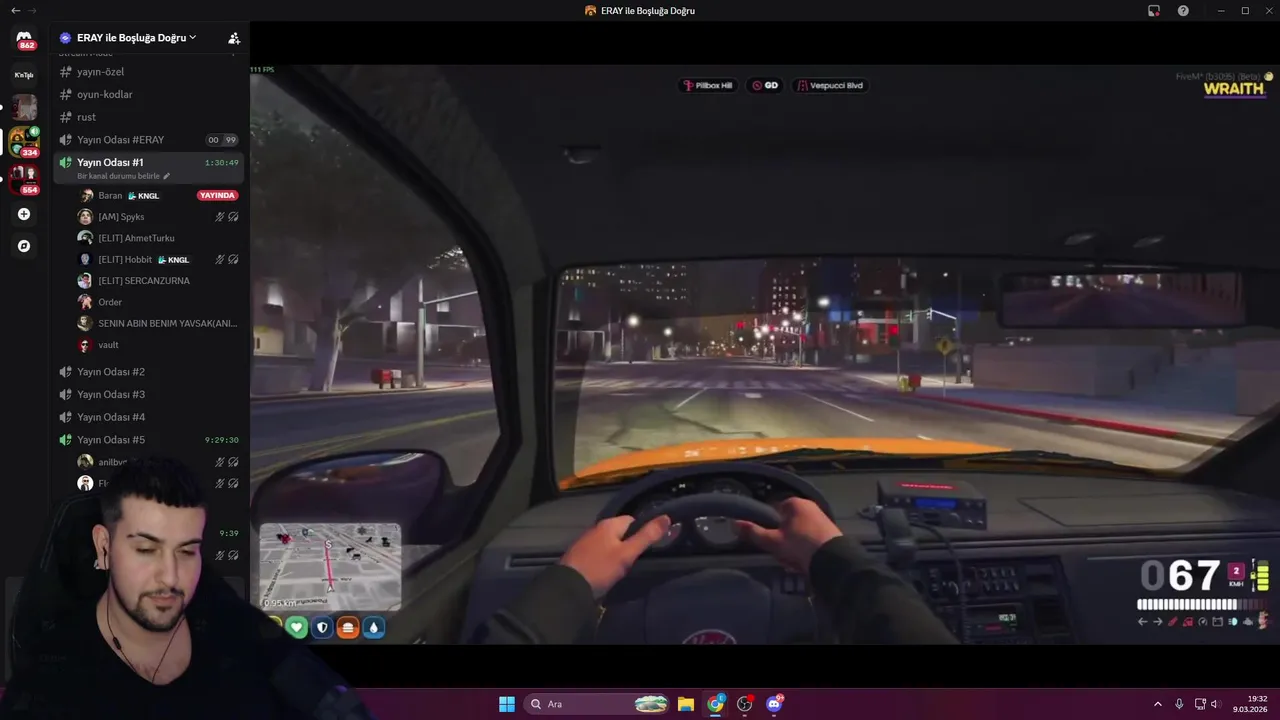Open Google Chrome from the taskbar
The width and height of the screenshot is (1280, 720).
point(716,704)
